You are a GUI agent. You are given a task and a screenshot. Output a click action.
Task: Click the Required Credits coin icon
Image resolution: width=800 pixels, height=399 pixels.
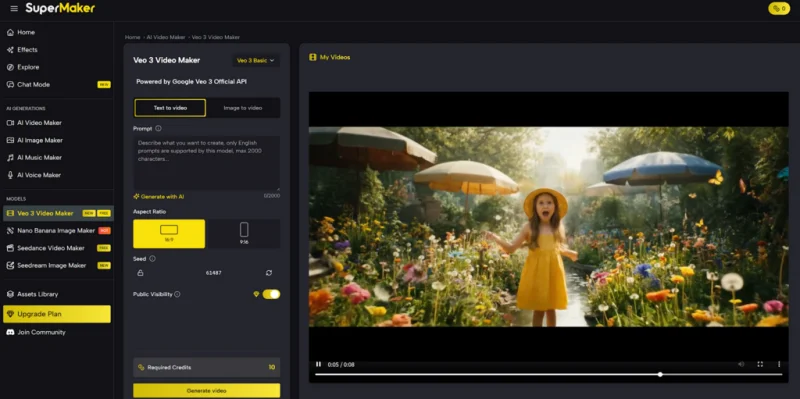pos(141,367)
